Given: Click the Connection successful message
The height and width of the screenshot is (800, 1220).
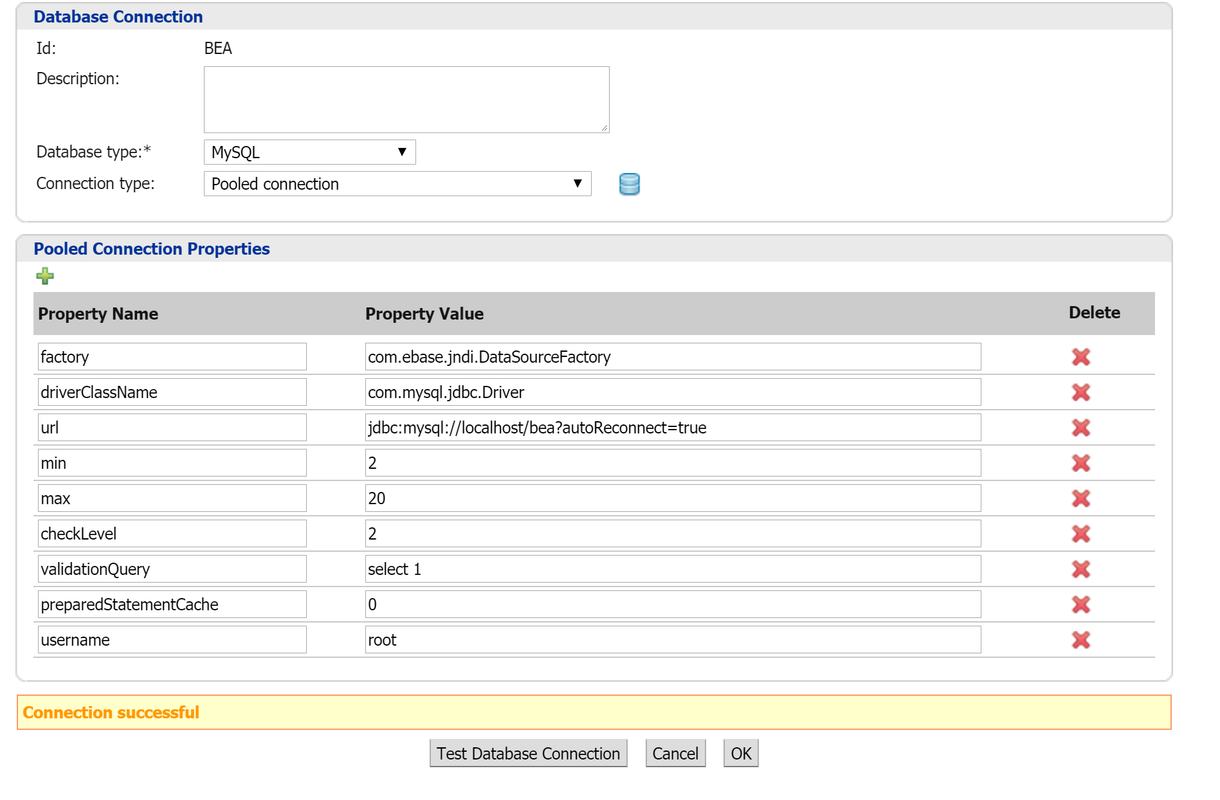Looking at the screenshot, I should point(111,712).
